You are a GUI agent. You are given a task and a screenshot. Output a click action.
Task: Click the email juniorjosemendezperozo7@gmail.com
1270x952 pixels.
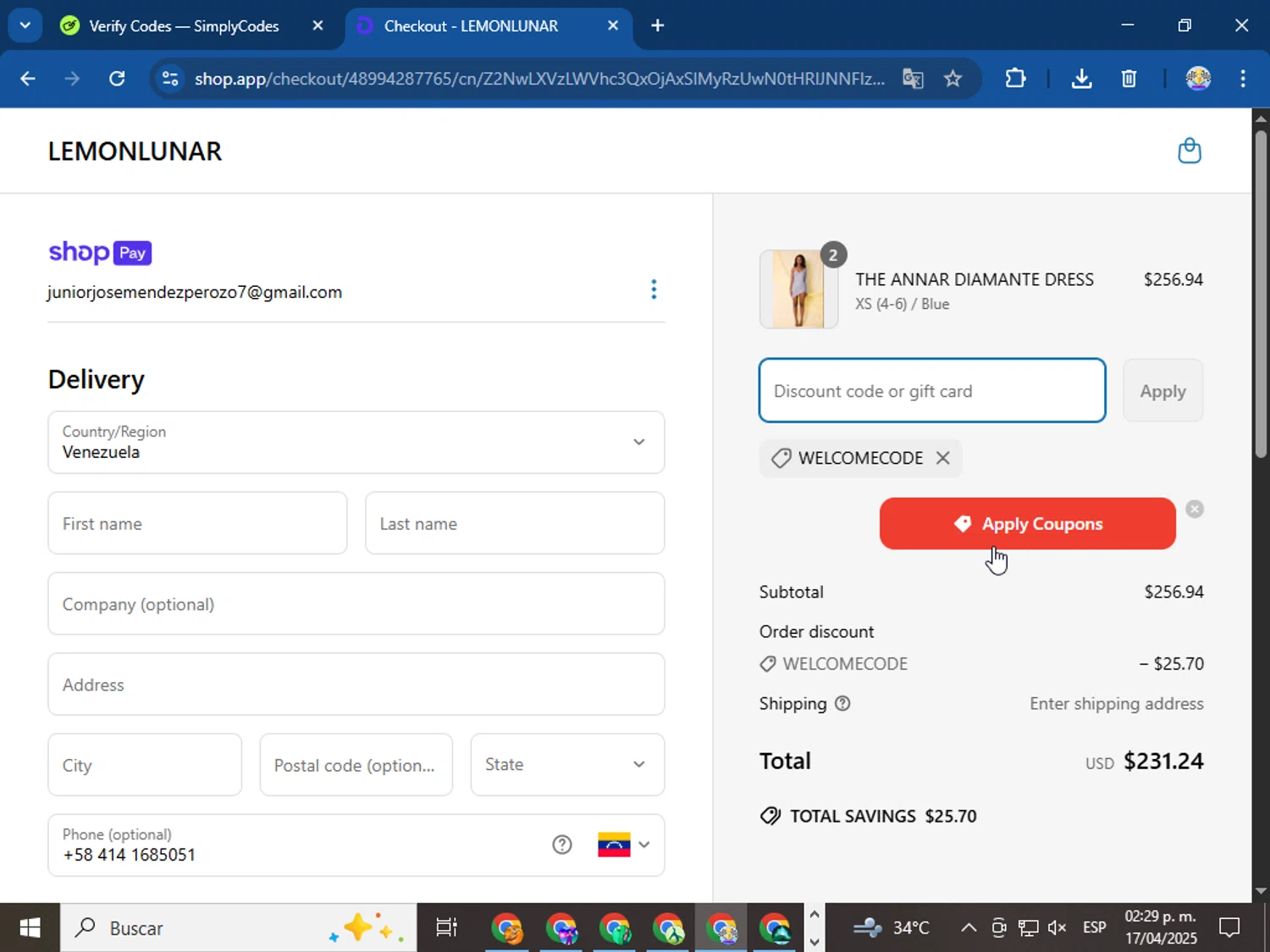(195, 292)
